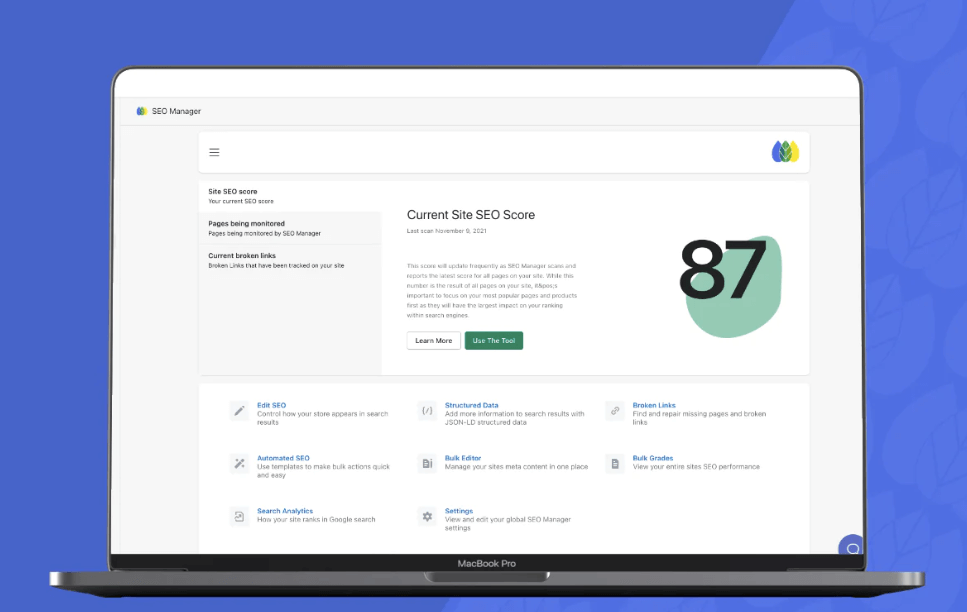
Task: Click the Search Analytics icon
Action: pos(239,516)
